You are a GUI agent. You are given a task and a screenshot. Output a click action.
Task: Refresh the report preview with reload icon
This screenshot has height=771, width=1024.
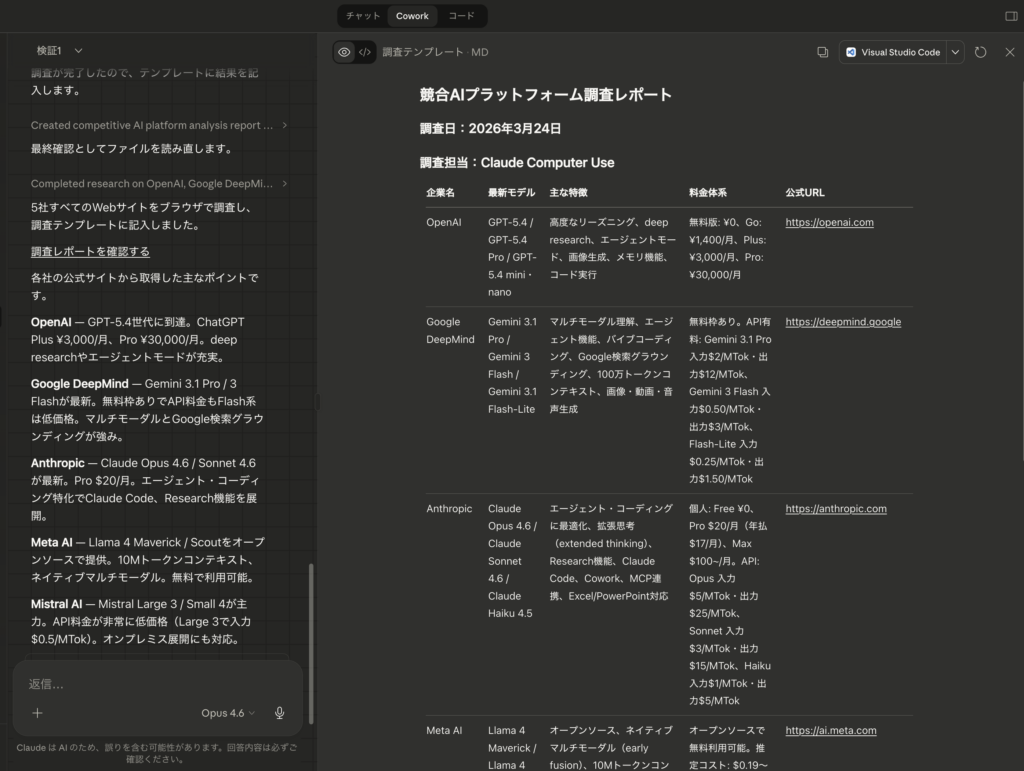point(980,51)
